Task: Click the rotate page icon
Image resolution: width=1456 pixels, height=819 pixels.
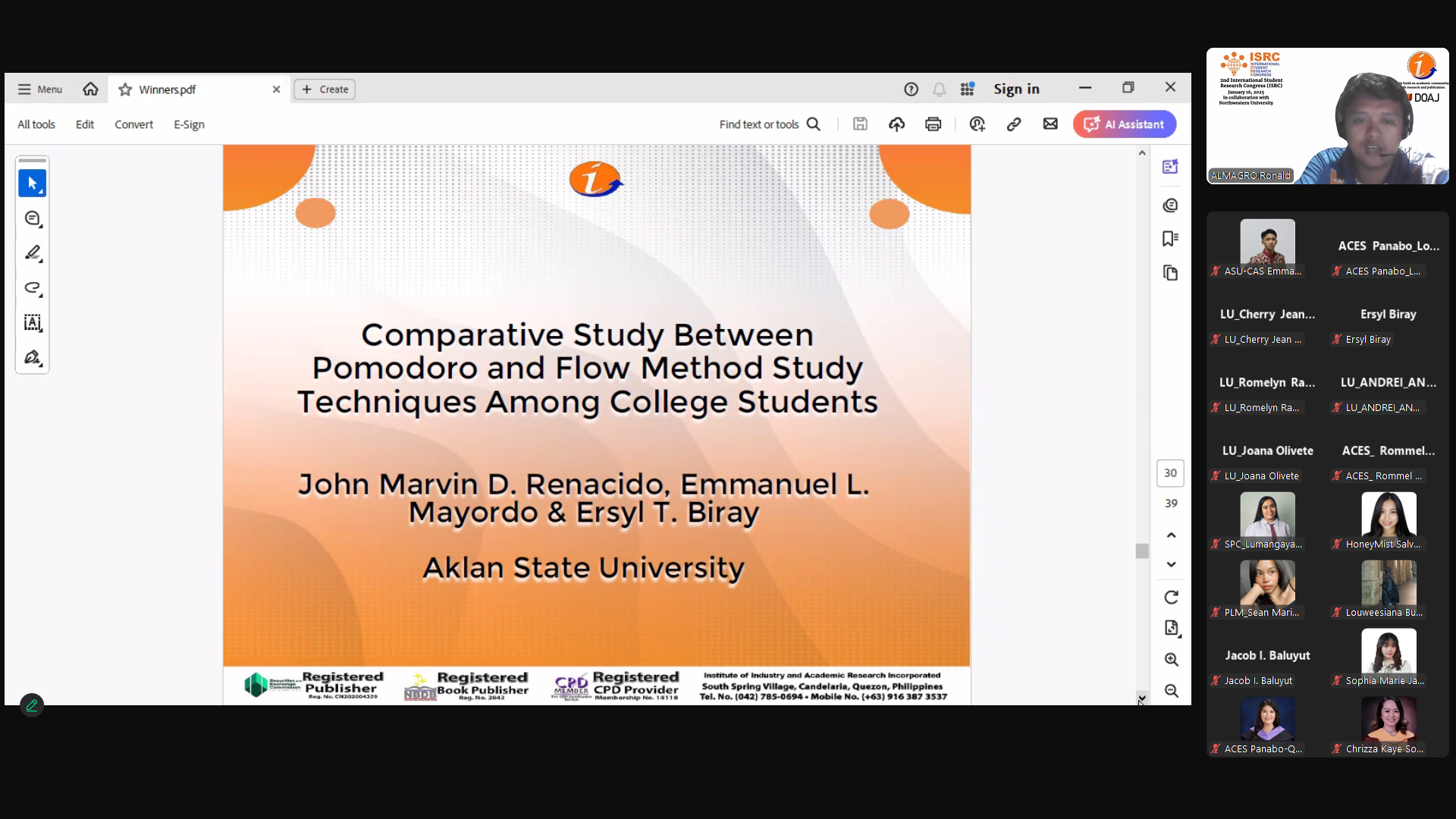Action: (x=1171, y=598)
